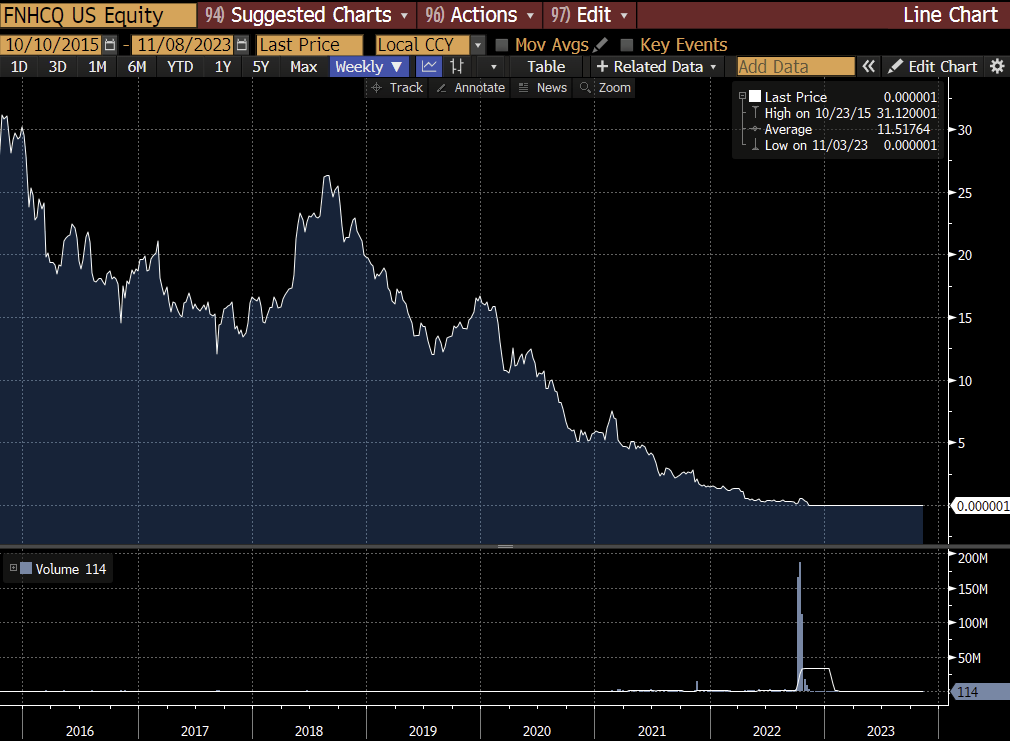Open chart settings gear icon

pos(997,66)
